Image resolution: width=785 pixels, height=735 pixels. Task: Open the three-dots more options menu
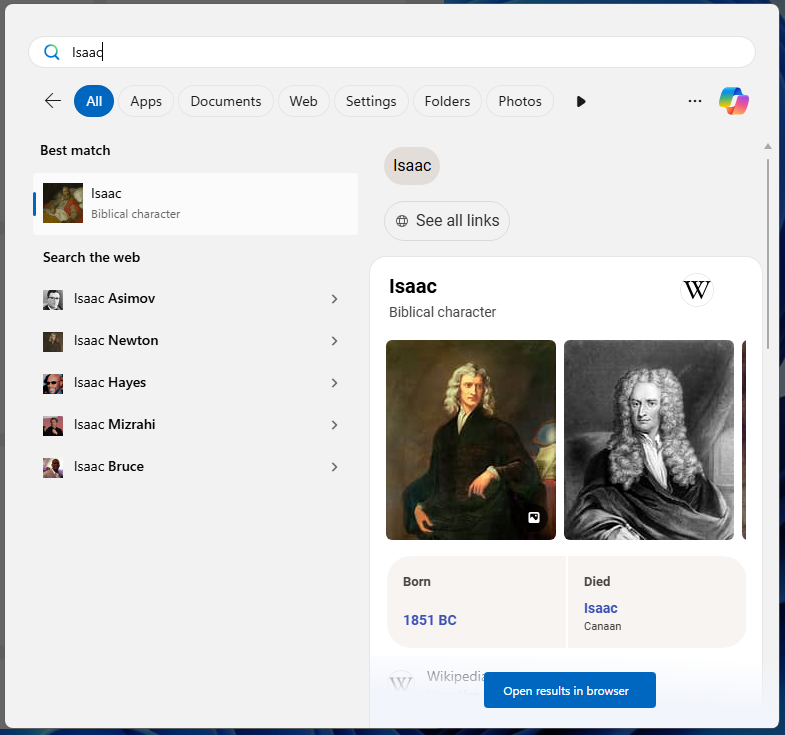pos(695,101)
